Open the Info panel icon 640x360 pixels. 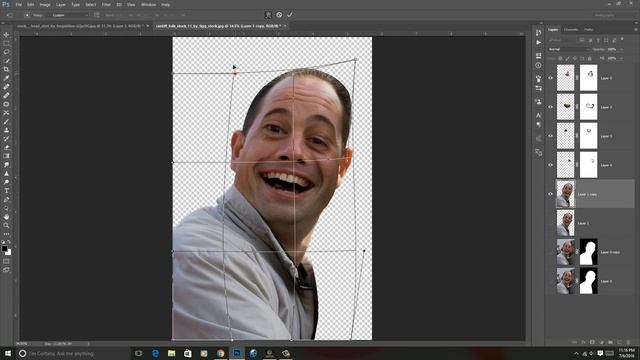[x=539, y=65]
